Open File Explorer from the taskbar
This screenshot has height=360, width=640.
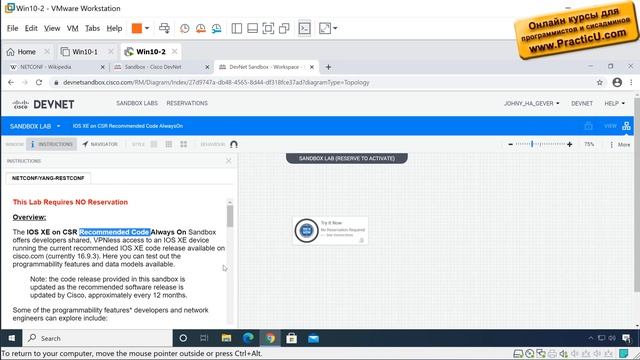[x=226, y=338]
